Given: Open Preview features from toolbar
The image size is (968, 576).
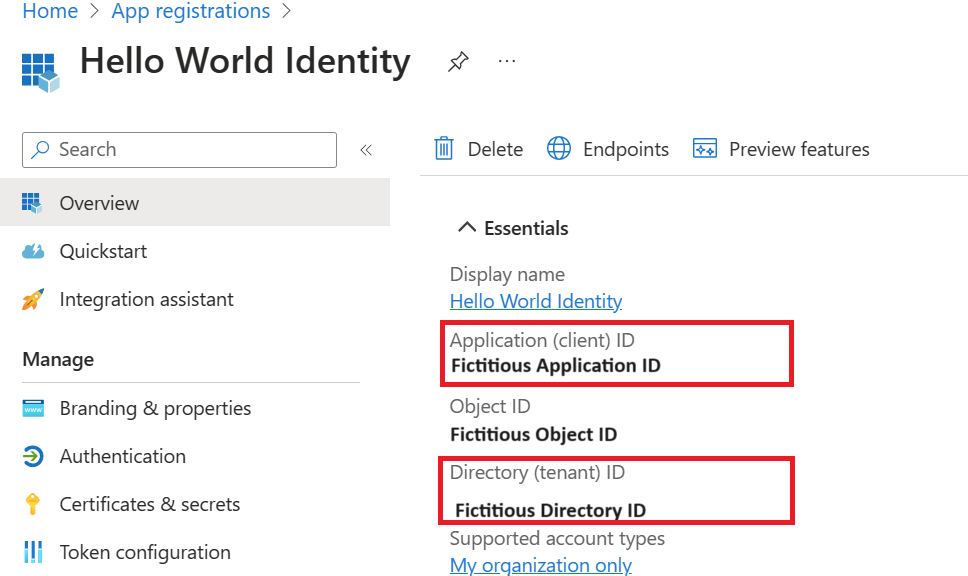Looking at the screenshot, I should point(799,149).
